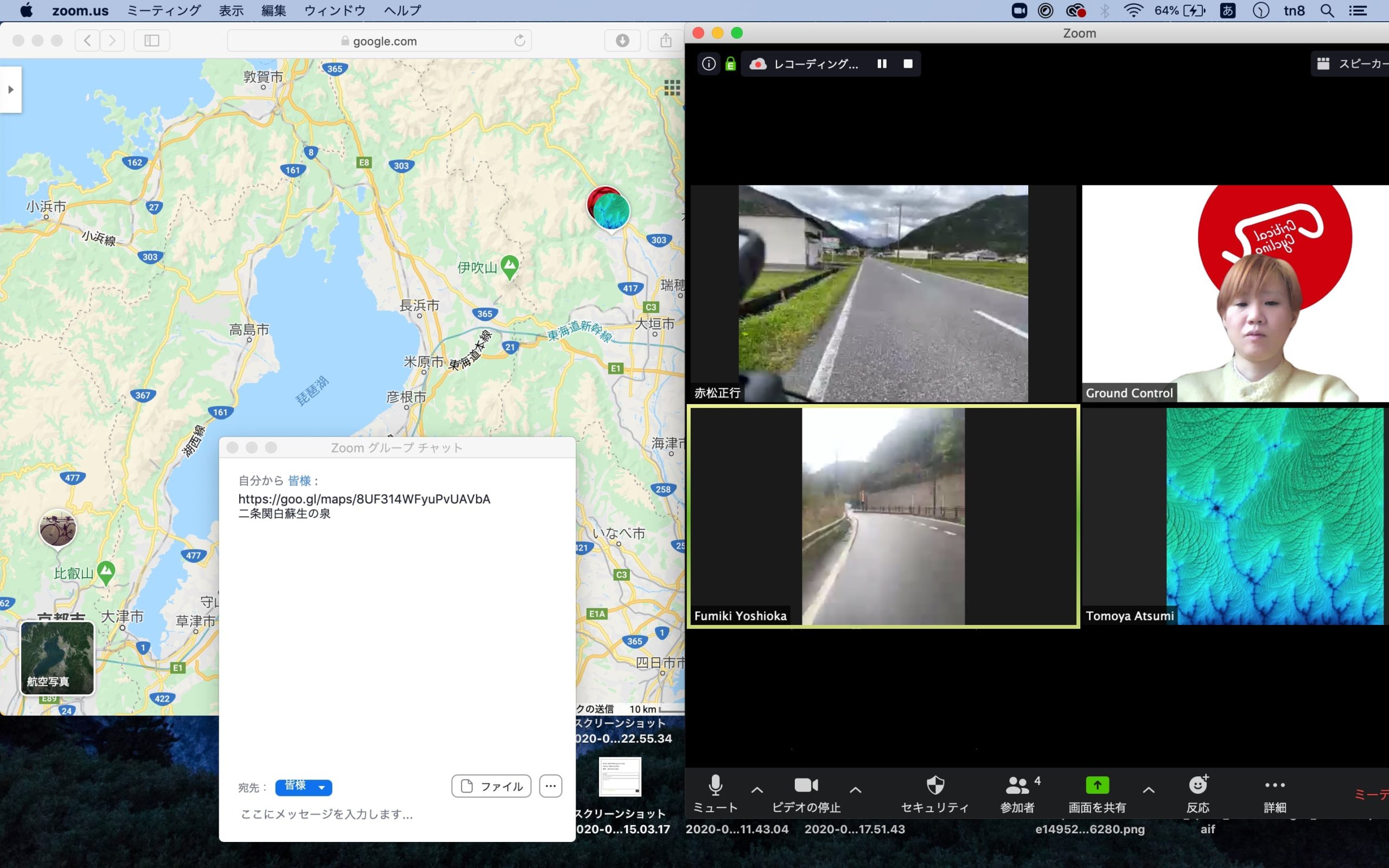Open the chat recipient 皆様 dropdown
The image size is (1389, 868).
tap(304, 787)
